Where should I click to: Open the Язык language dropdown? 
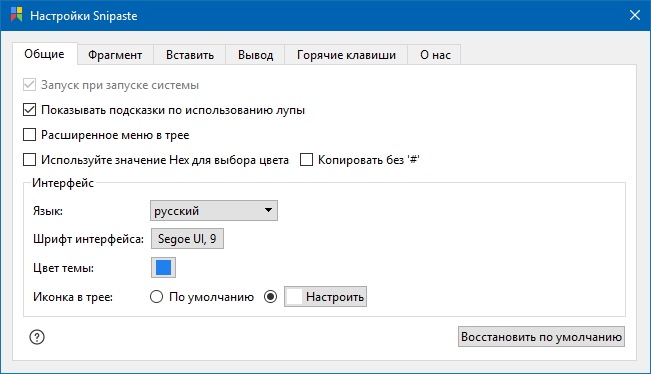(x=213, y=211)
